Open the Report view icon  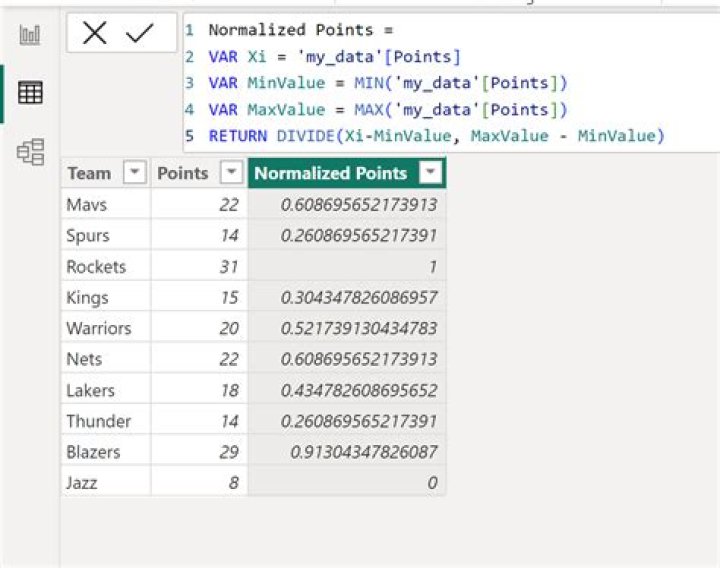[30, 36]
